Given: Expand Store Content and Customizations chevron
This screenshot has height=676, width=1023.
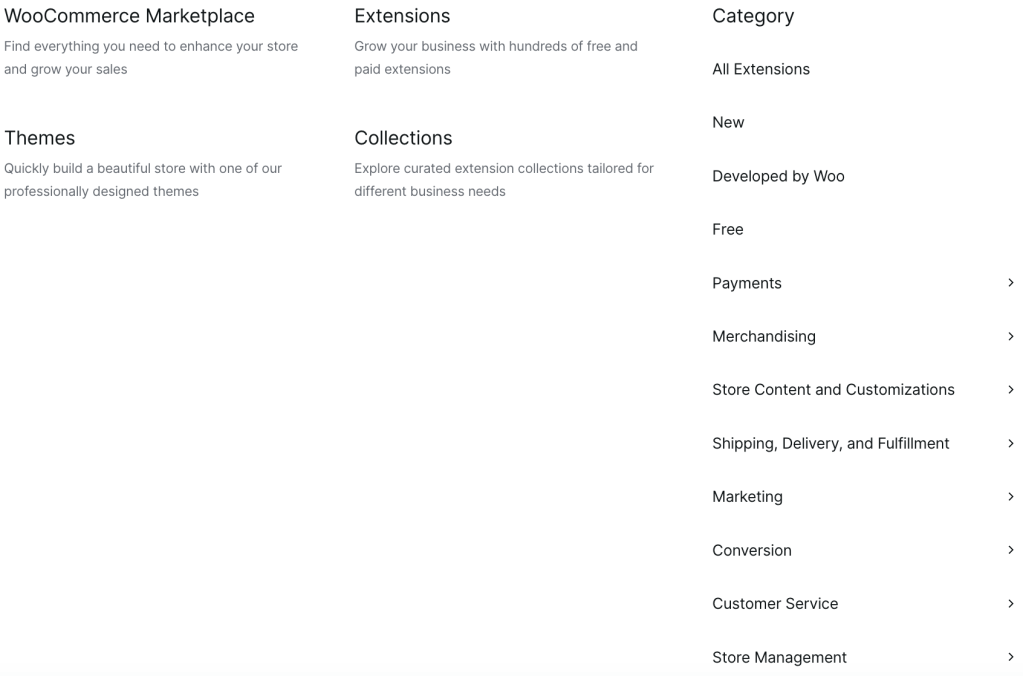Looking at the screenshot, I should pos(1011,390).
